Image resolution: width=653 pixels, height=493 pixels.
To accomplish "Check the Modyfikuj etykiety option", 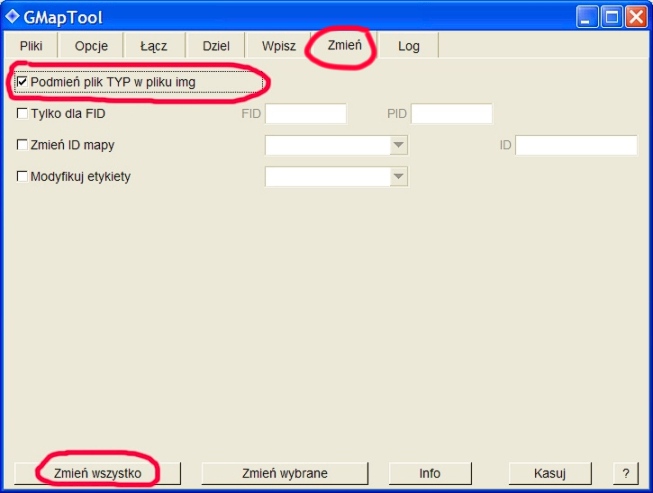I will (x=22, y=177).
